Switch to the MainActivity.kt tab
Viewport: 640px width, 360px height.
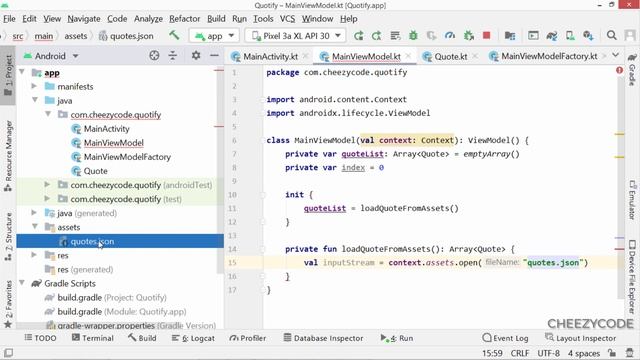click(270, 56)
